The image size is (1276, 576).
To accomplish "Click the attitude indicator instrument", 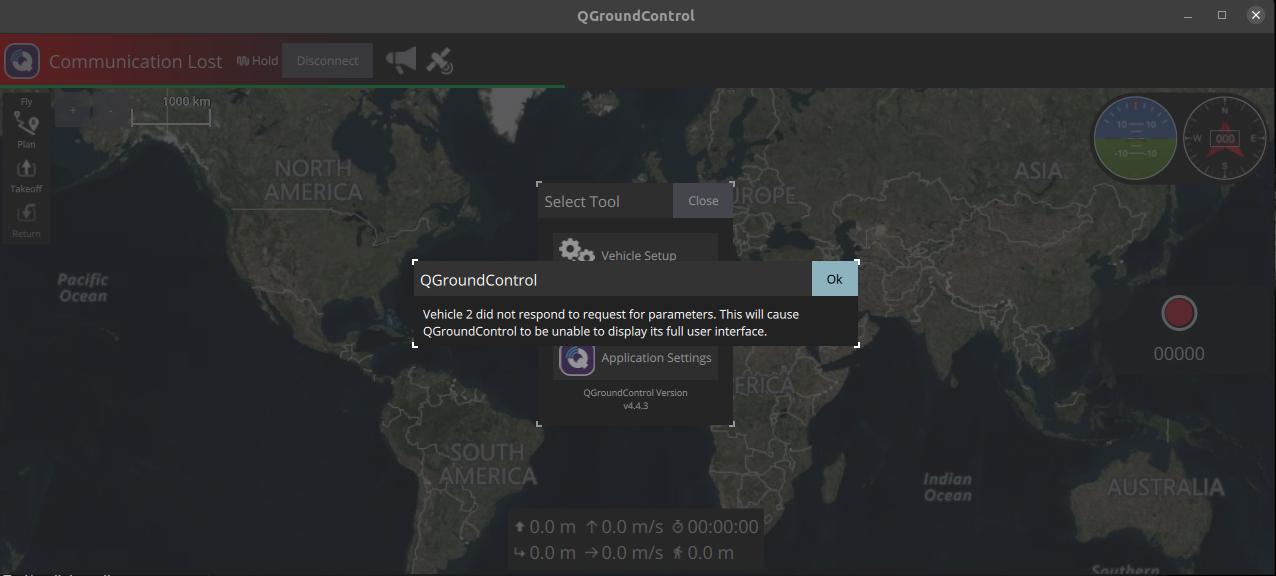I will pos(1135,139).
